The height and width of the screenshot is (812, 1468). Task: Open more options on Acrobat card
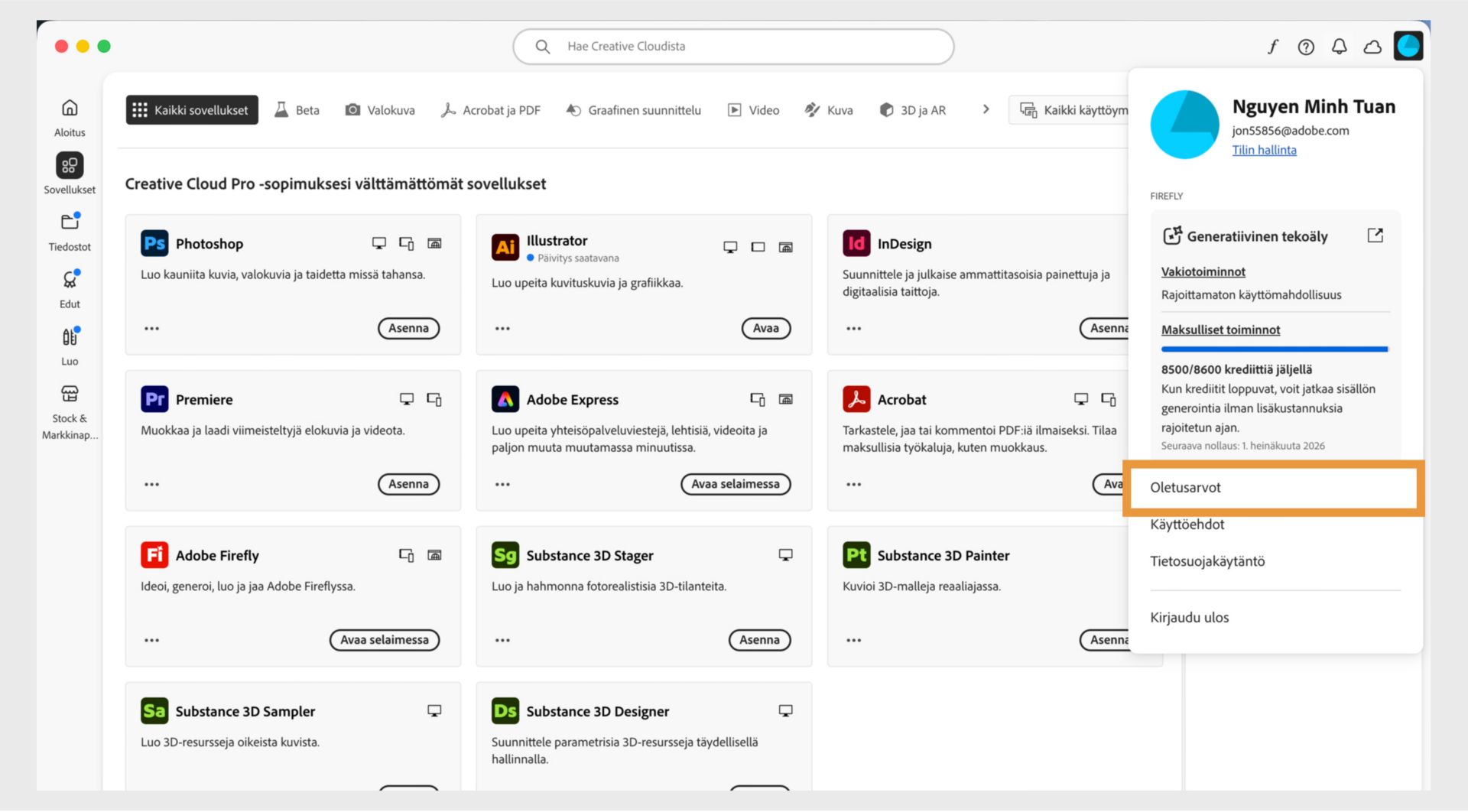(x=853, y=485)
